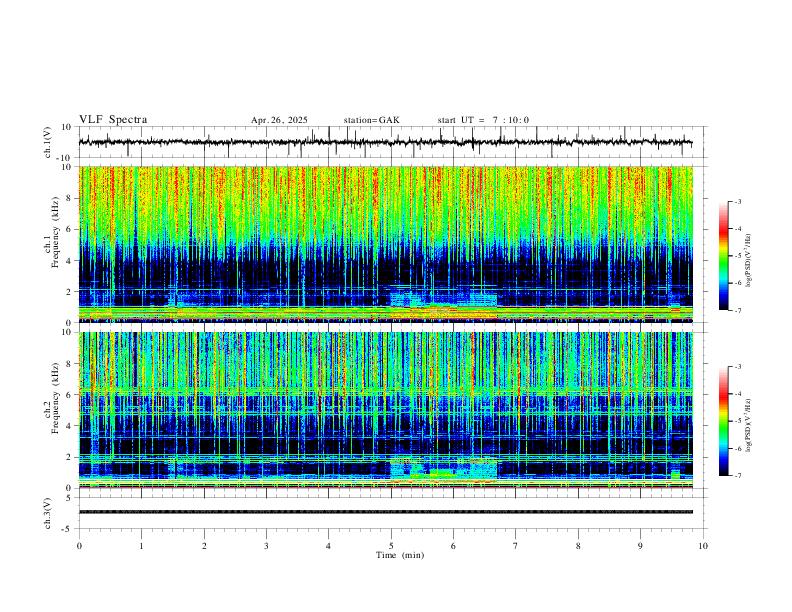Click the ch.3 black voltage trace band
792x612 pixels.
coord(385,512)
